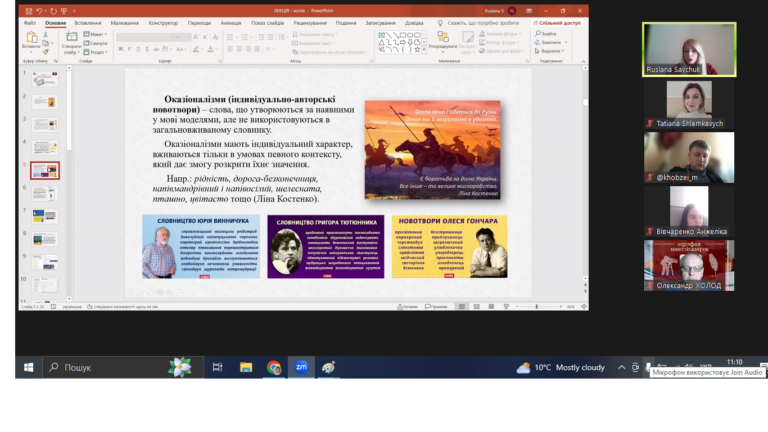
Task: Open the Вставлення ribbon tab
Action: coord(88,23)
